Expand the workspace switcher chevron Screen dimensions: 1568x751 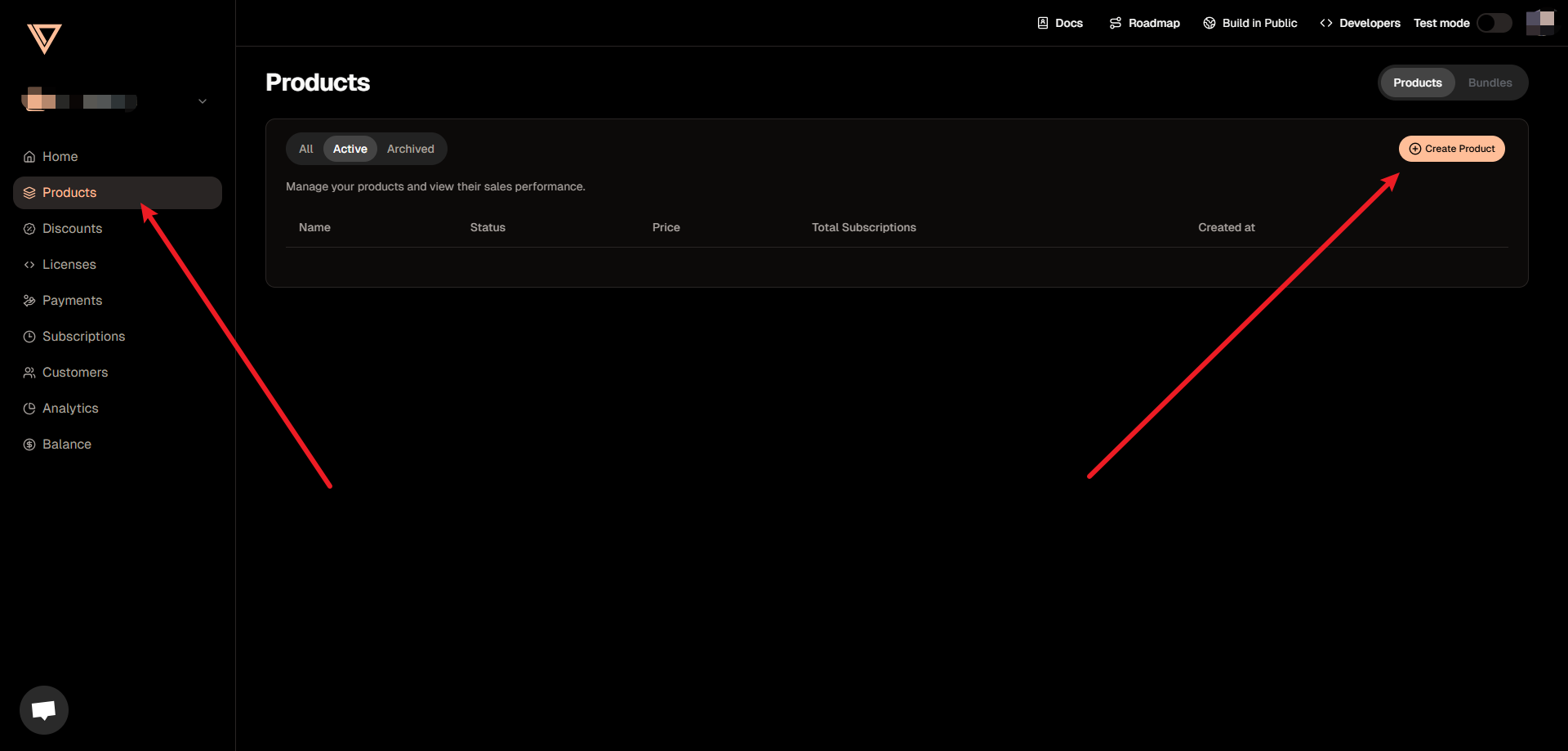tap(203, 101)
